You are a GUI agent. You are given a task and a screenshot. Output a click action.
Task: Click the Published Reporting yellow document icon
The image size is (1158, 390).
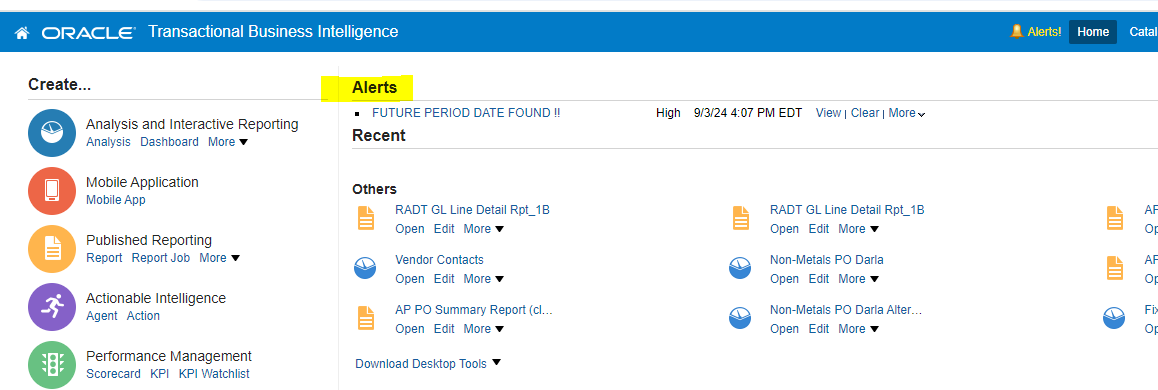click(52, 250)
